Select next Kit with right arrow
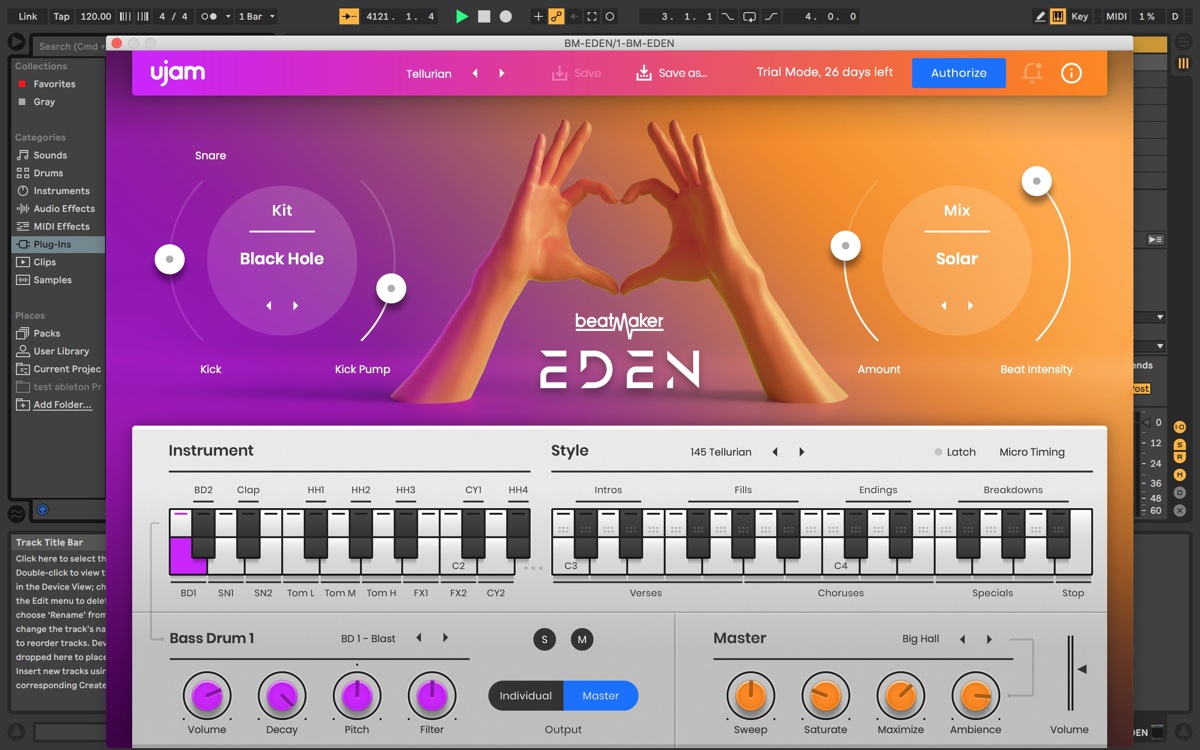The height and width of the screenshot is (750, 1200). coord(296,306)
